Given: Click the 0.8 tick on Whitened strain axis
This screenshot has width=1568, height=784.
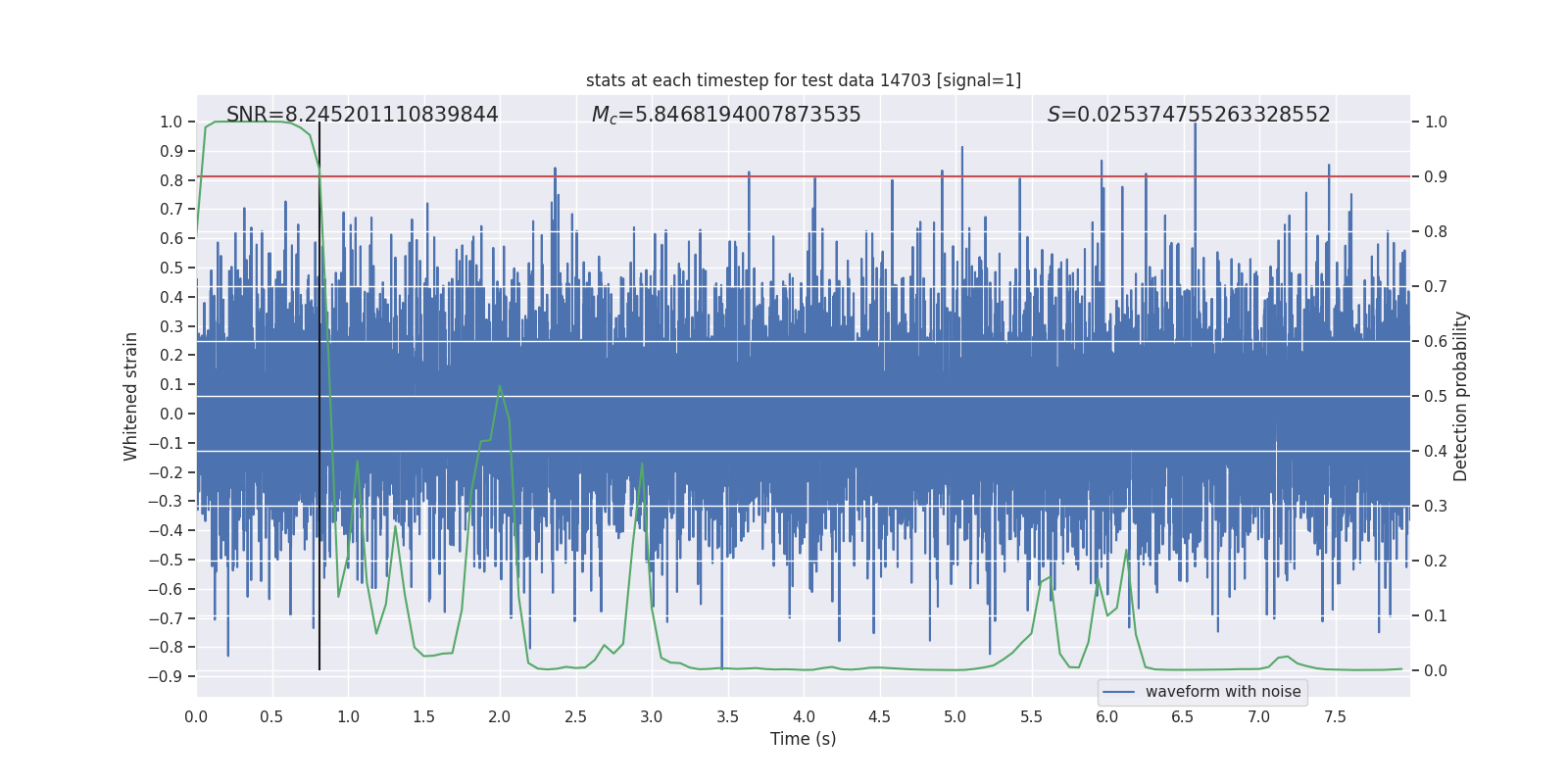Looking at the screenshot, I should point(171,180).
